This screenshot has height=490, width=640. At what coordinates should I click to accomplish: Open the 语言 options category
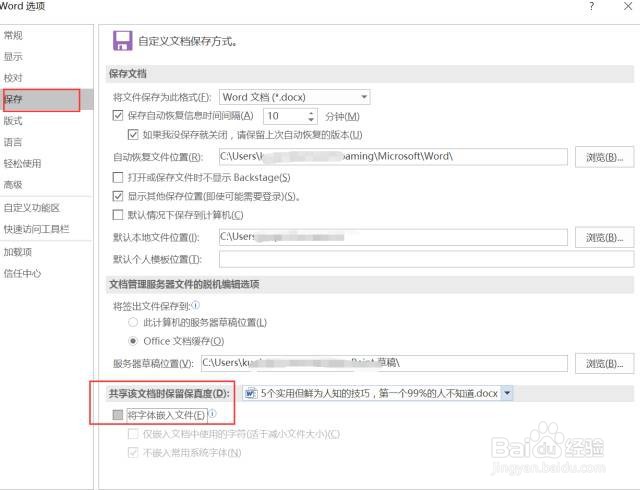[x=13, y=142]
